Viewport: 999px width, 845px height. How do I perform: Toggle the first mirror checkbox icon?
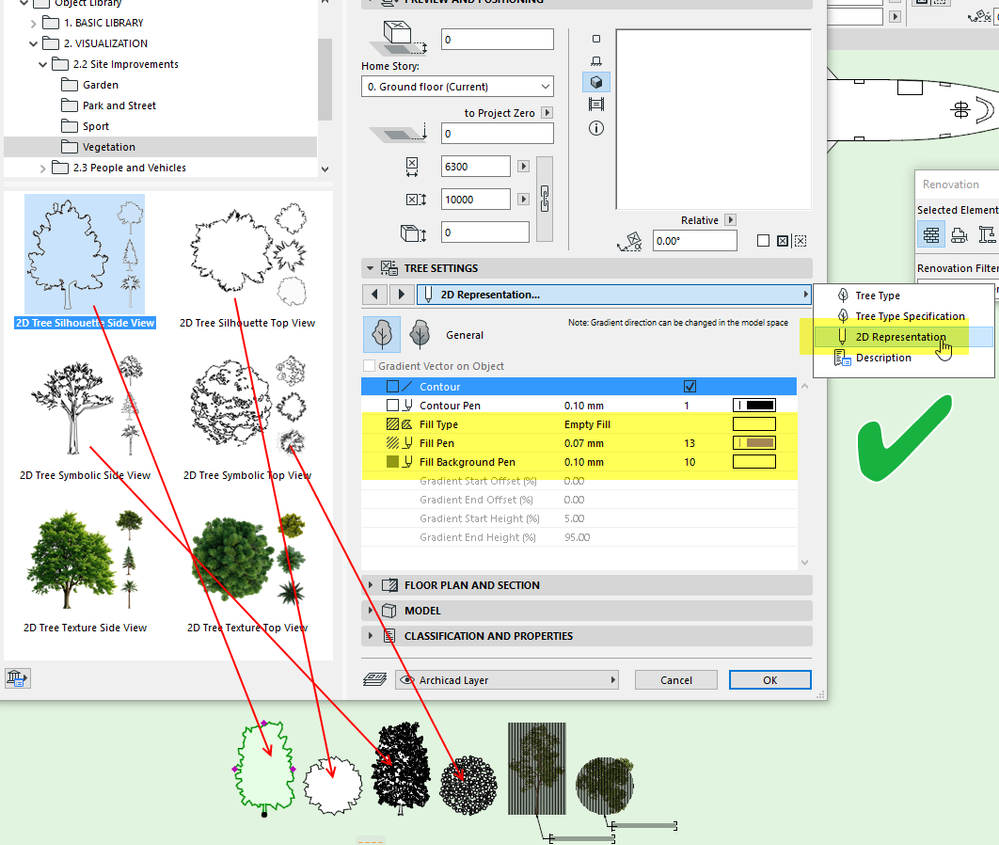tap(763, 241)
